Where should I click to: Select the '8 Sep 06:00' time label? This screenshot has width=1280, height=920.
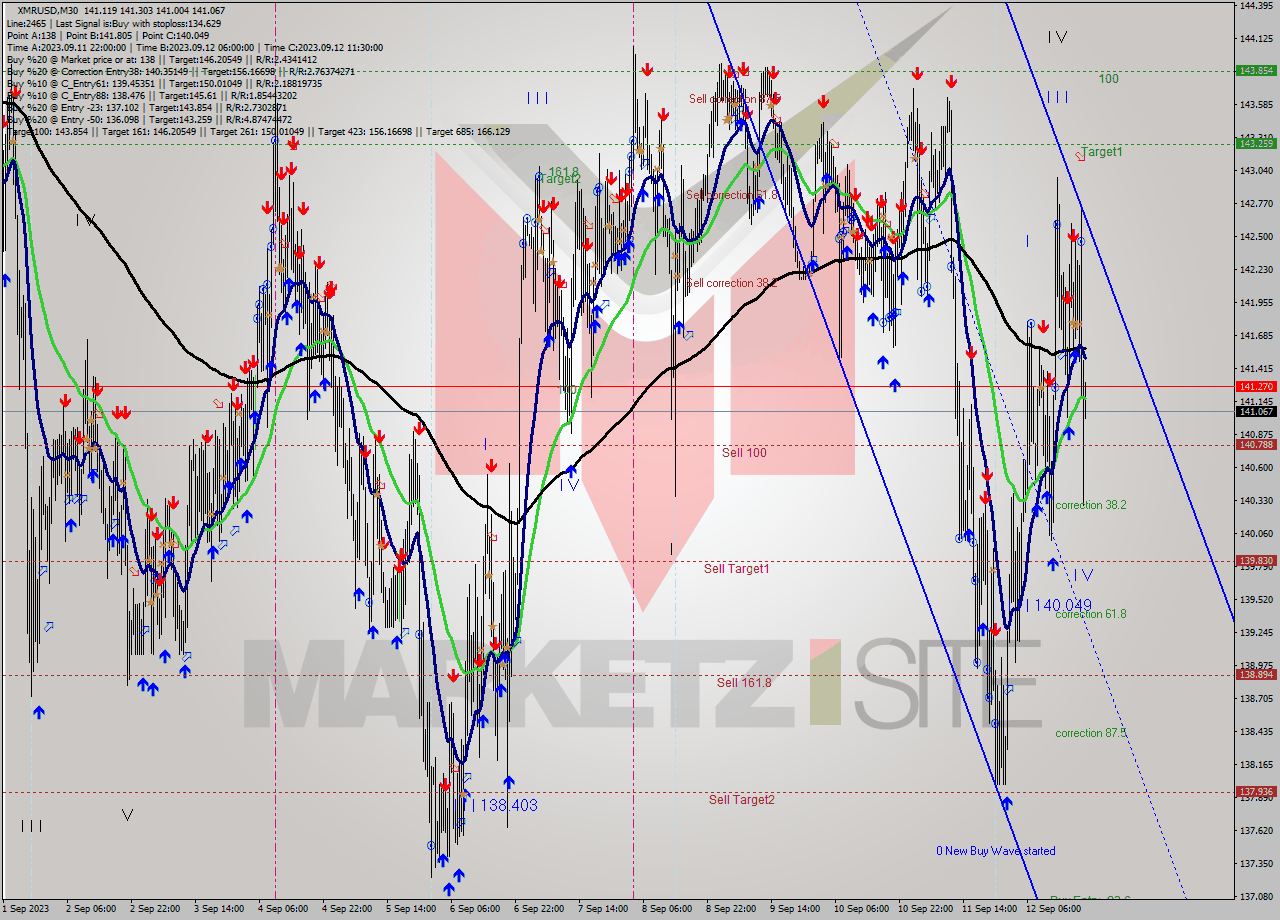pos(667,909)
